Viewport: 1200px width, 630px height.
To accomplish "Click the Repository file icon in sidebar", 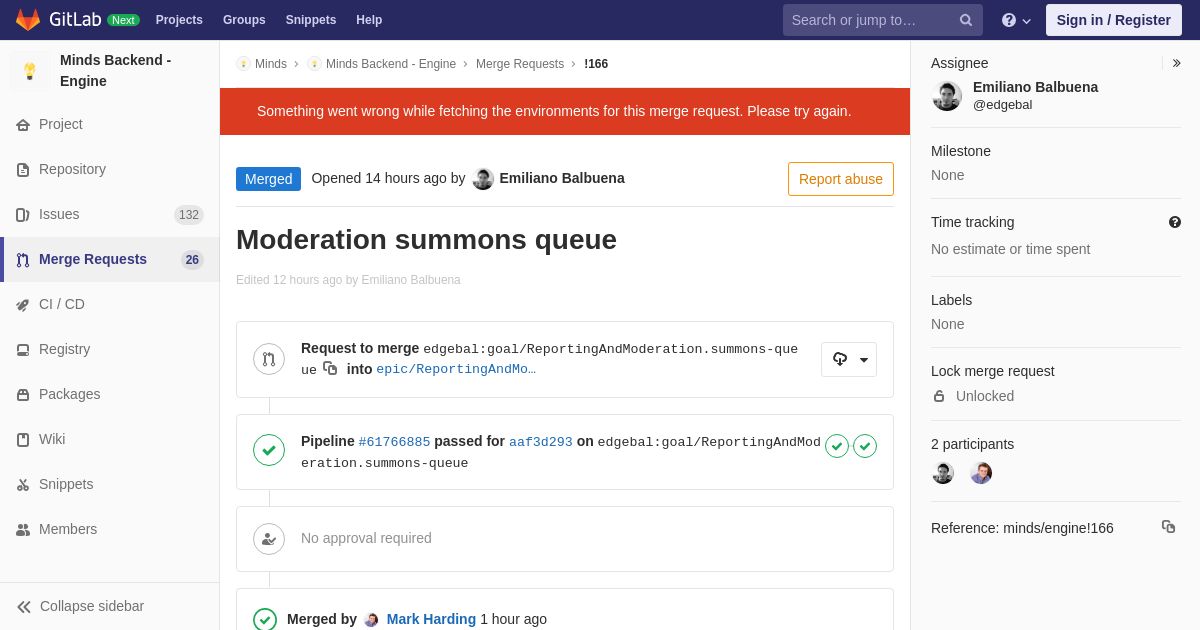I will point(23,170).
